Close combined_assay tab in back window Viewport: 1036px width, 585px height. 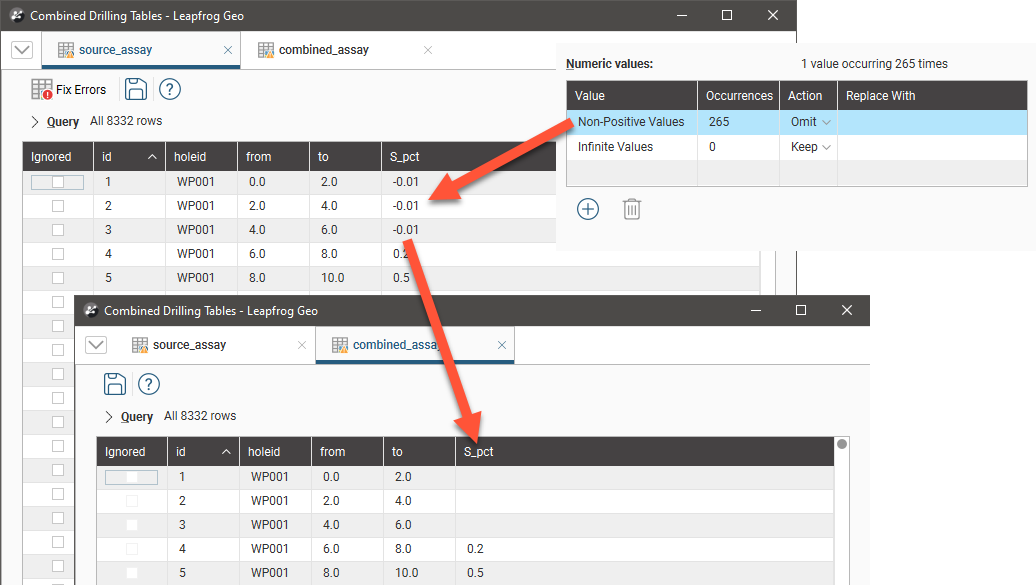(428, 50)
